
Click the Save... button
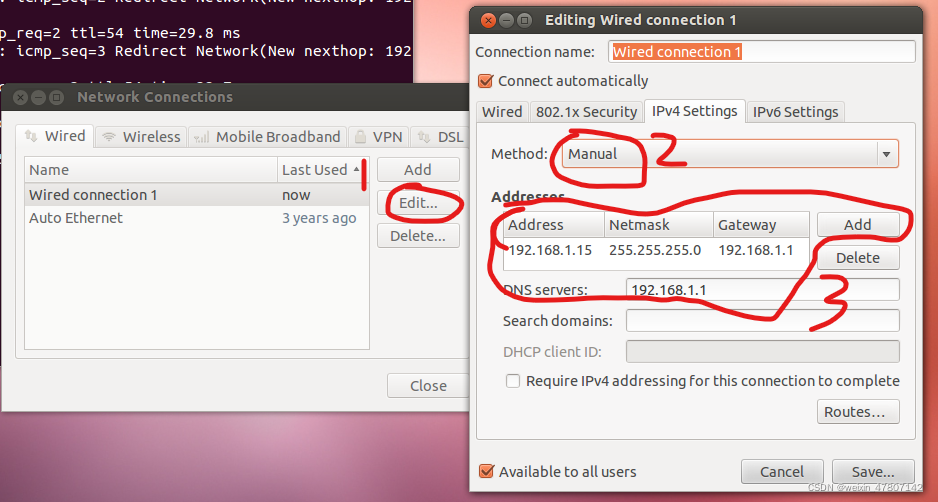(x=873, y=472)
